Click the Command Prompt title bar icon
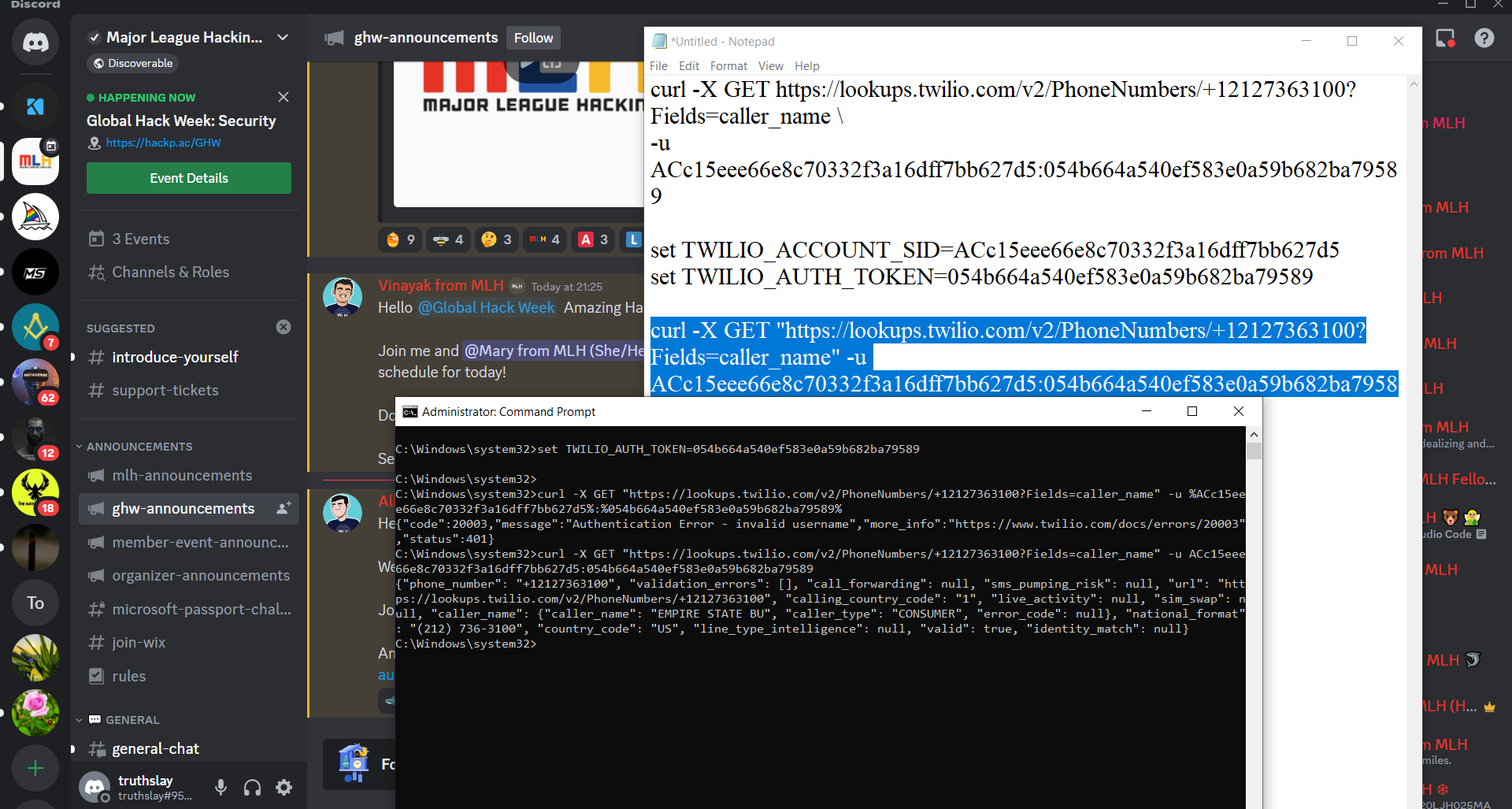The image size is (1512, 809). [x=409, y=411]
